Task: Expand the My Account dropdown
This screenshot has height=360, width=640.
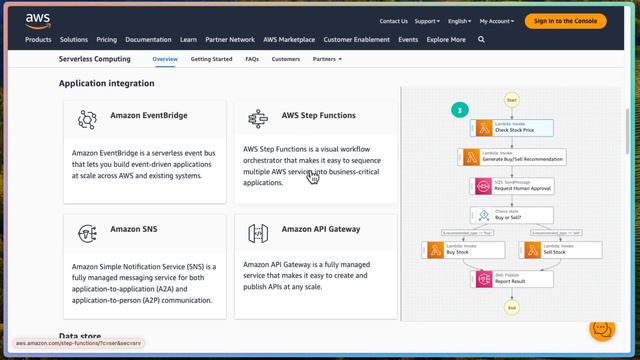Action: point(496,21)
